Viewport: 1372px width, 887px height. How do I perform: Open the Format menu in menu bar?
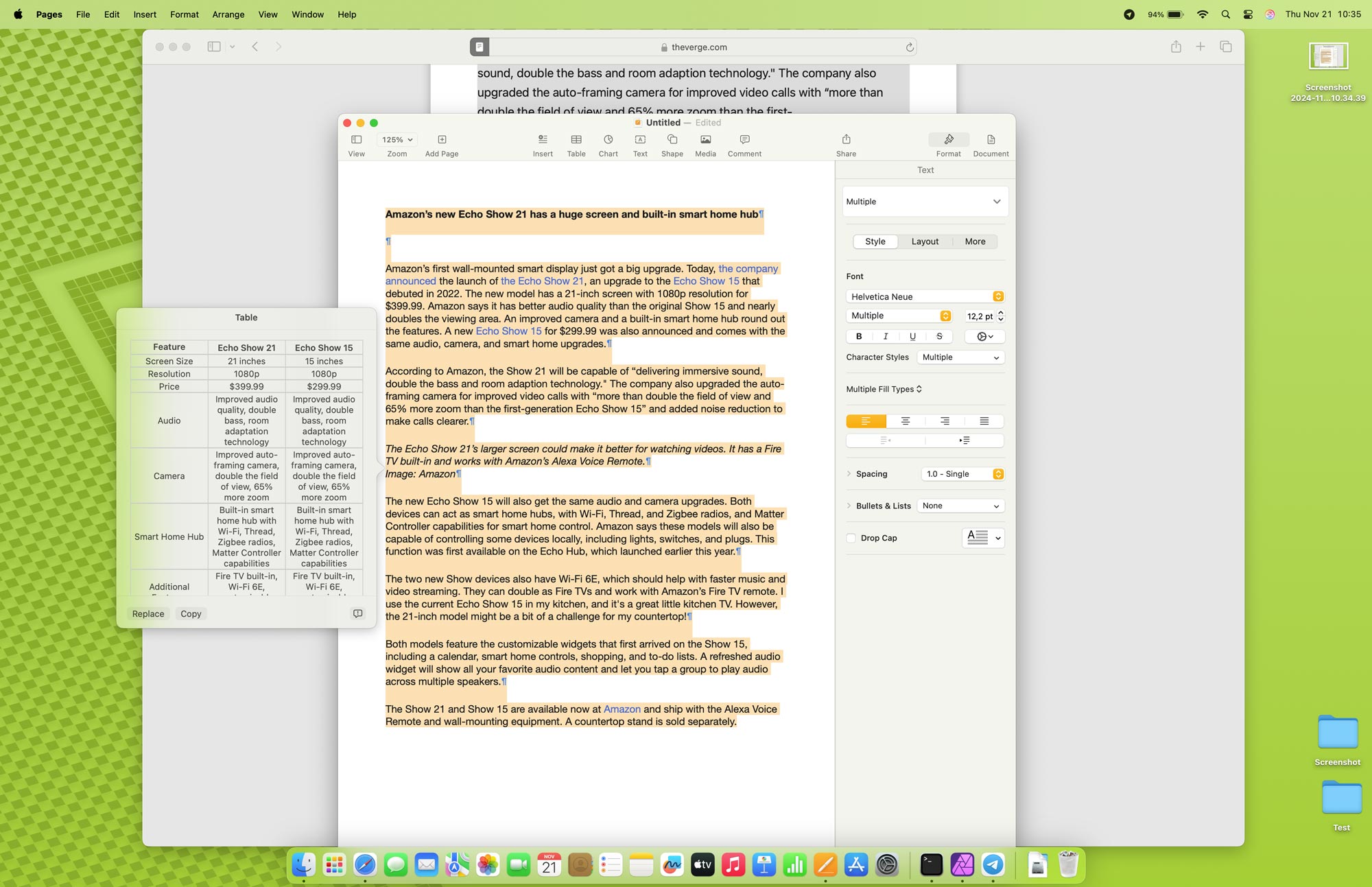pos(184,14)
